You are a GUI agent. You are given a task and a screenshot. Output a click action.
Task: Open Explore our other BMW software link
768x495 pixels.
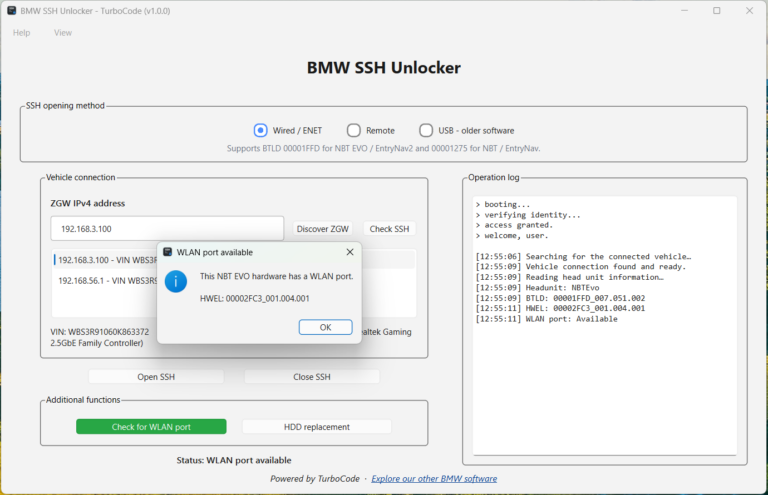tap(434, 478)
